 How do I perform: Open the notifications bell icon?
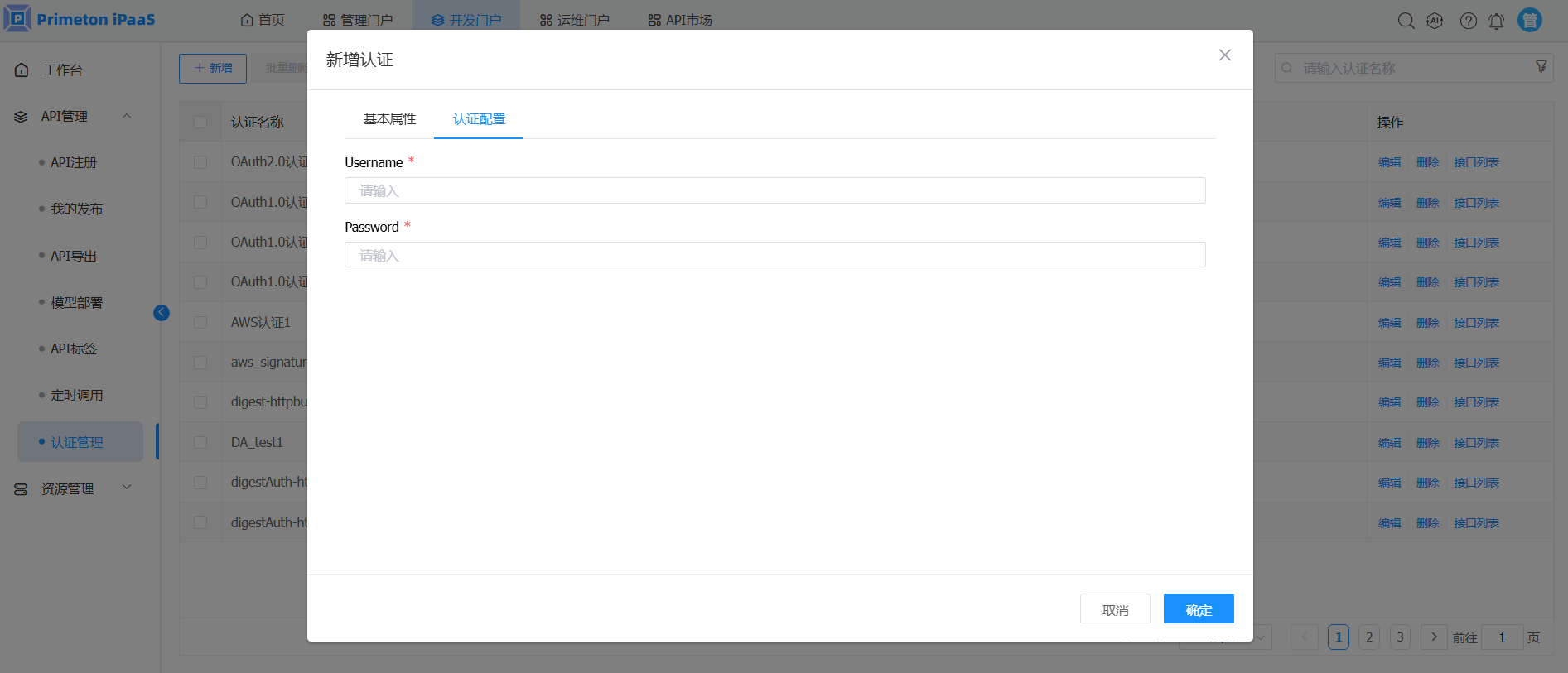click(x=1496, y=21)
